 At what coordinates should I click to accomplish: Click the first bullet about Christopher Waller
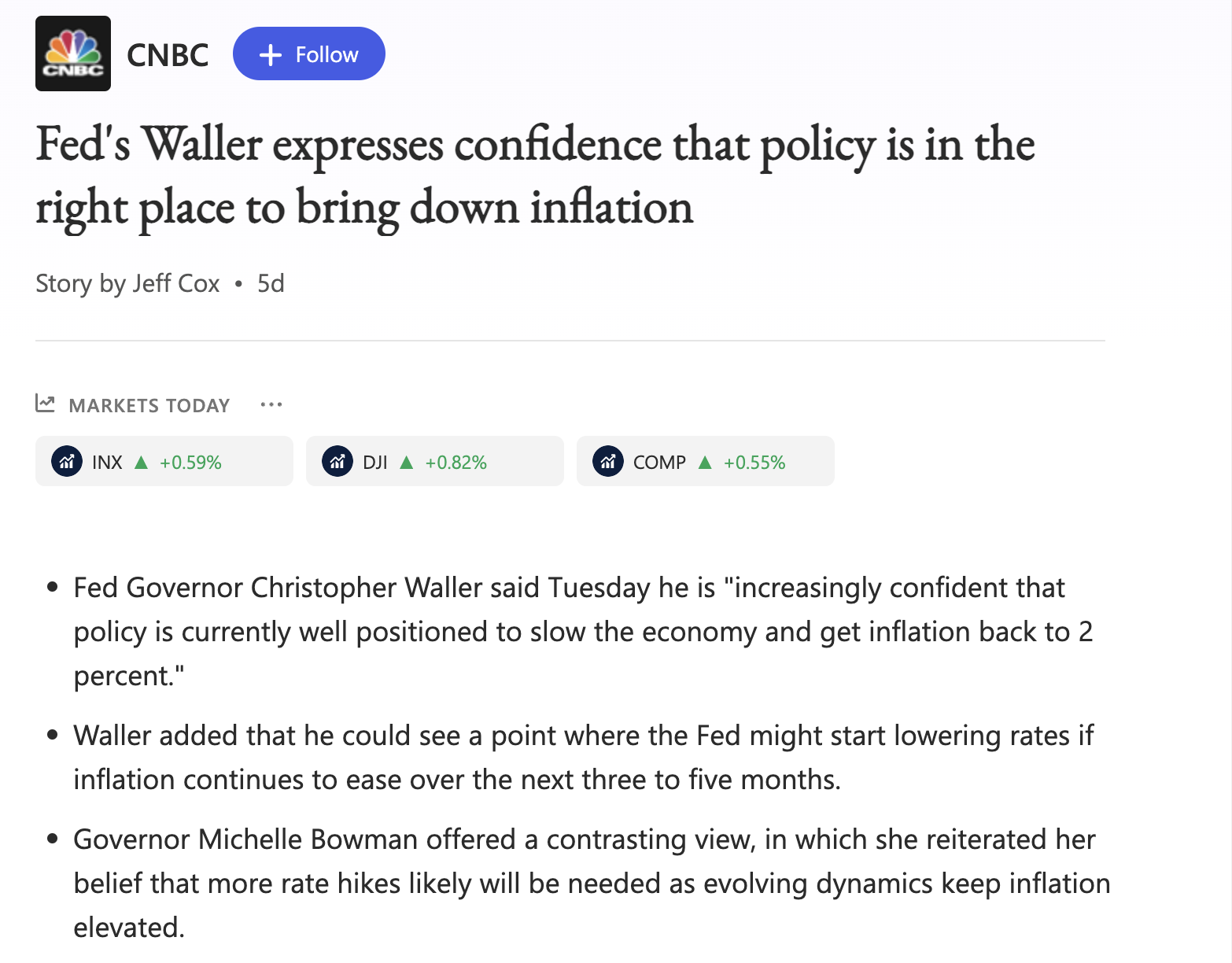[583, 632]
